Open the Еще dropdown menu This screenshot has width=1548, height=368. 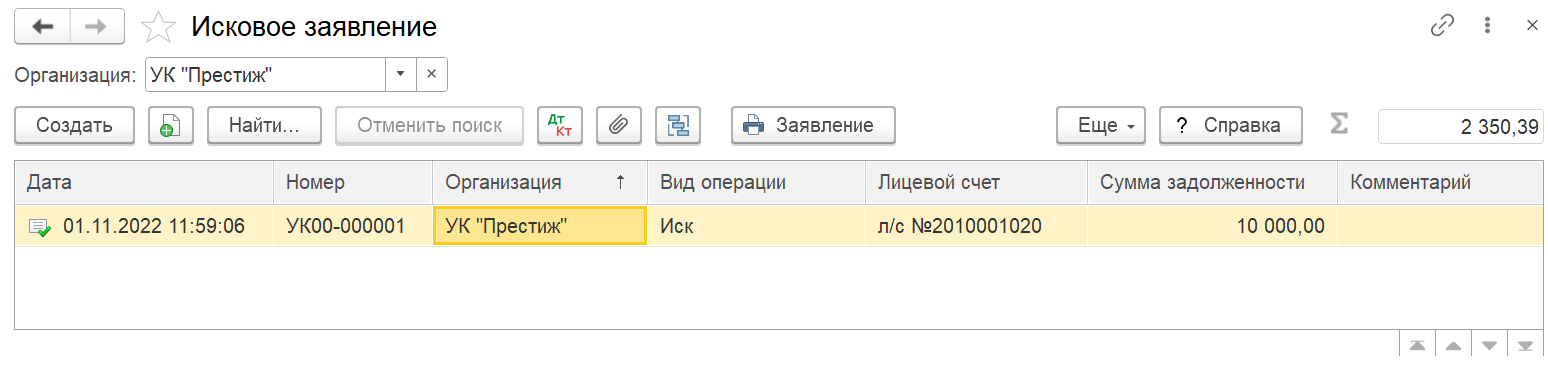1104,125
